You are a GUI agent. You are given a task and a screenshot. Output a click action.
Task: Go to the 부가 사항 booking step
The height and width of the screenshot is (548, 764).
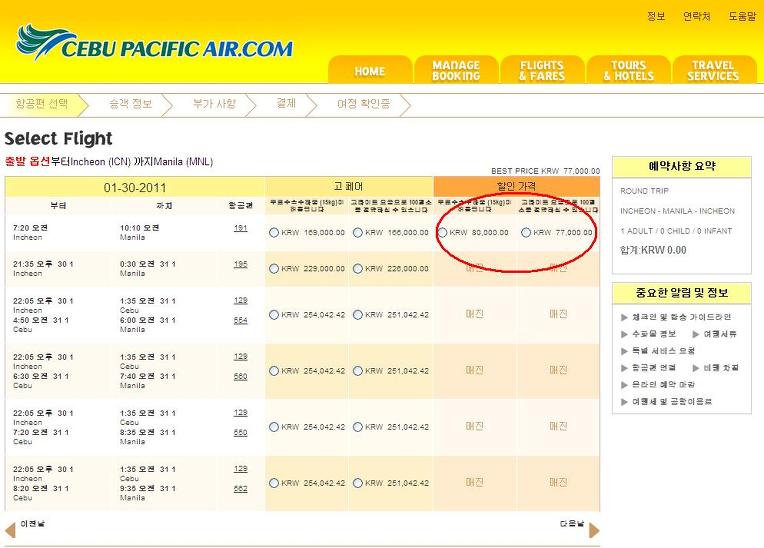point(214,104)
